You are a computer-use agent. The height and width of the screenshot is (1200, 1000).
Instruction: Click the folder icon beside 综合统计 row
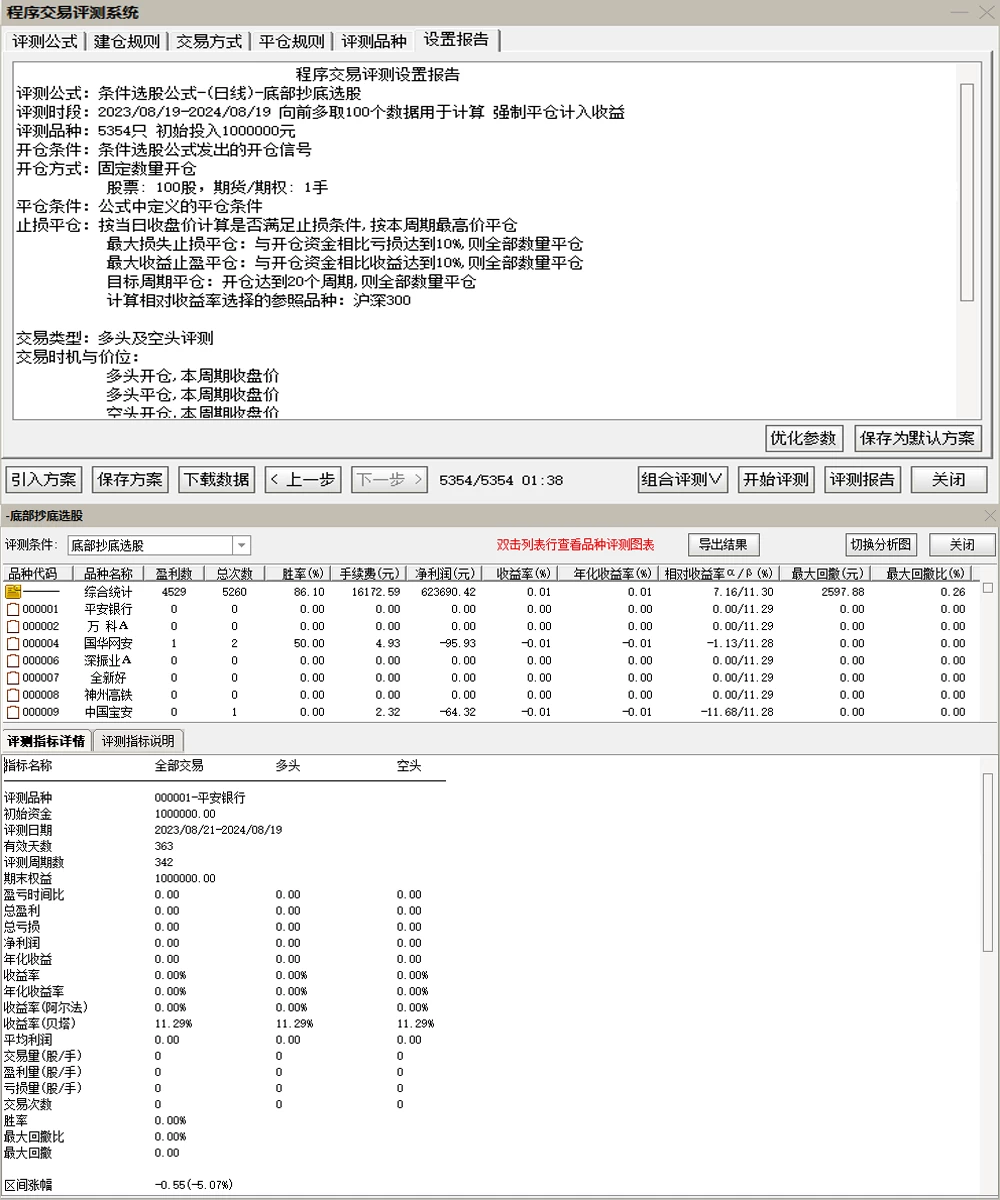click(x=13, y=592)
